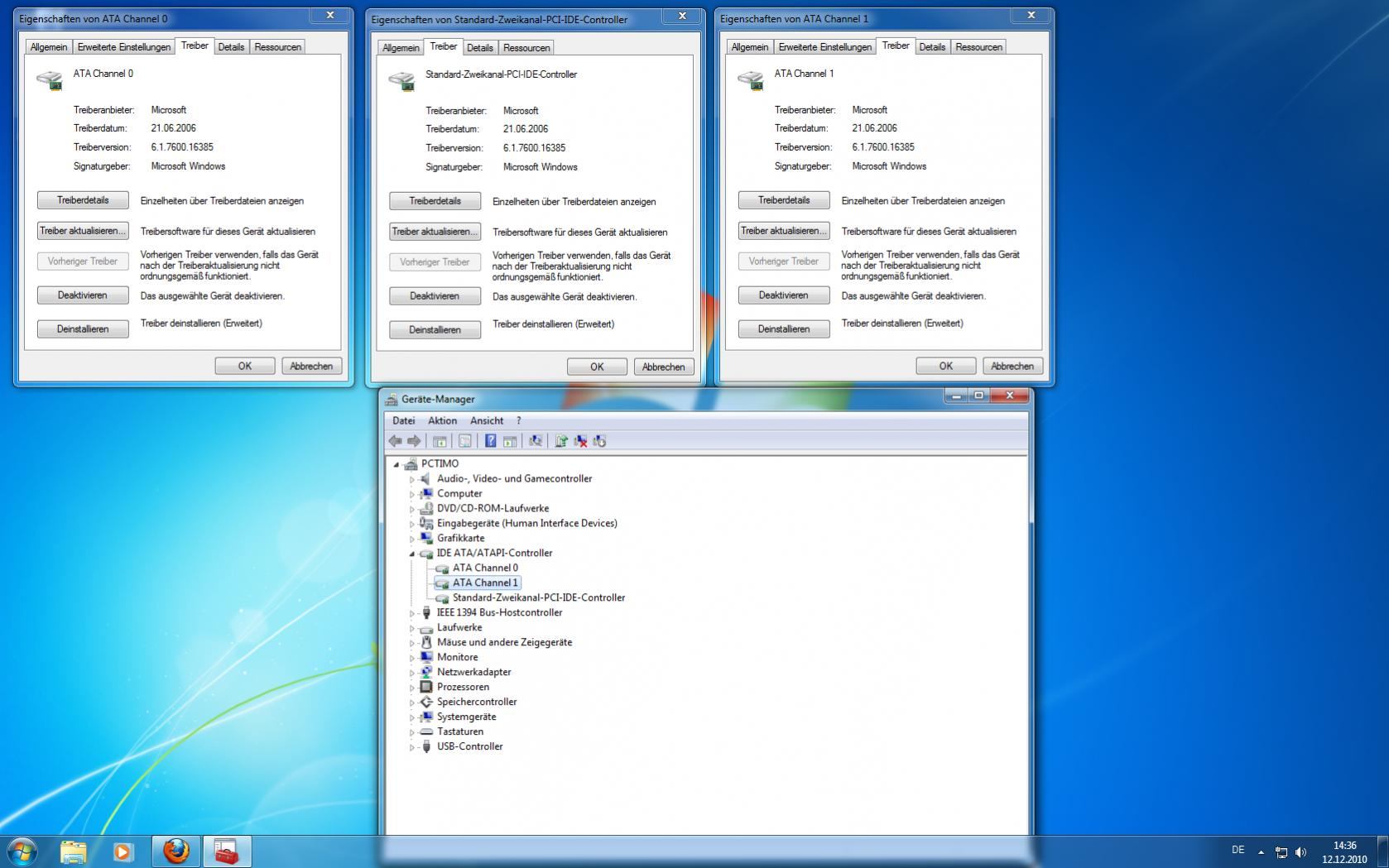This screenshot has height=868, width=1389.
Task: Click the disable device down-arrow icon
Action: point(599,441)
